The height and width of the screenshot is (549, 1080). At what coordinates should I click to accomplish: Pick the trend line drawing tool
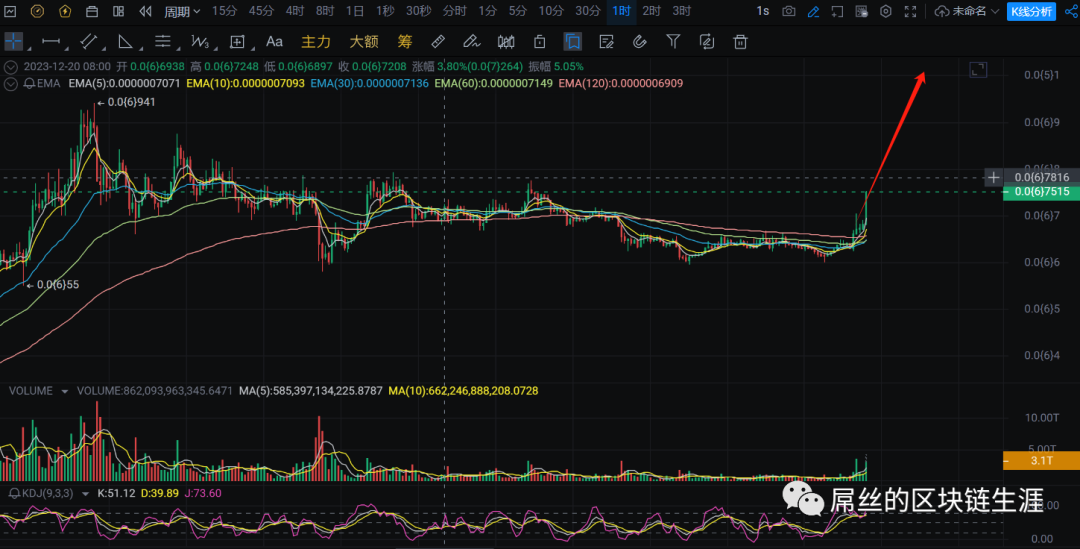88,42
